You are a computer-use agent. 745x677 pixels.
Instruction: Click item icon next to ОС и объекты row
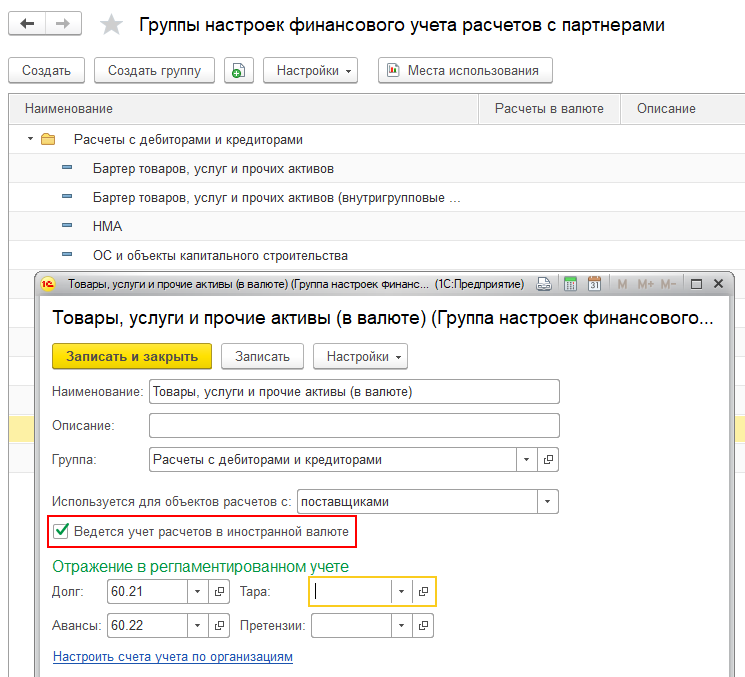[67, 255]
